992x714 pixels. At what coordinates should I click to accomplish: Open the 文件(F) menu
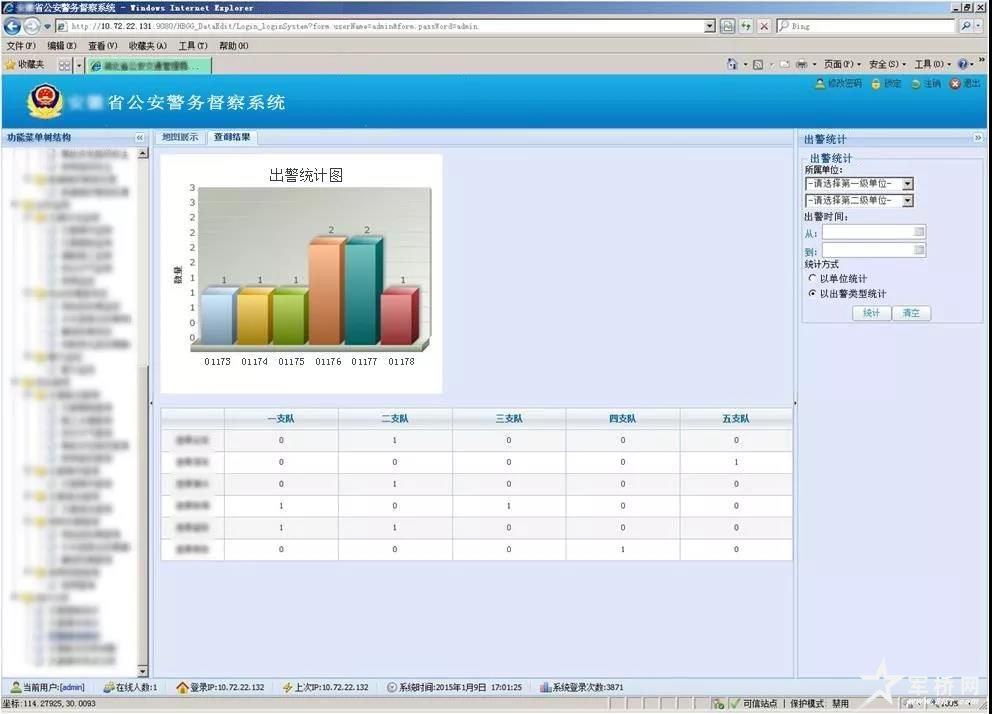click(x=20, y=46)
